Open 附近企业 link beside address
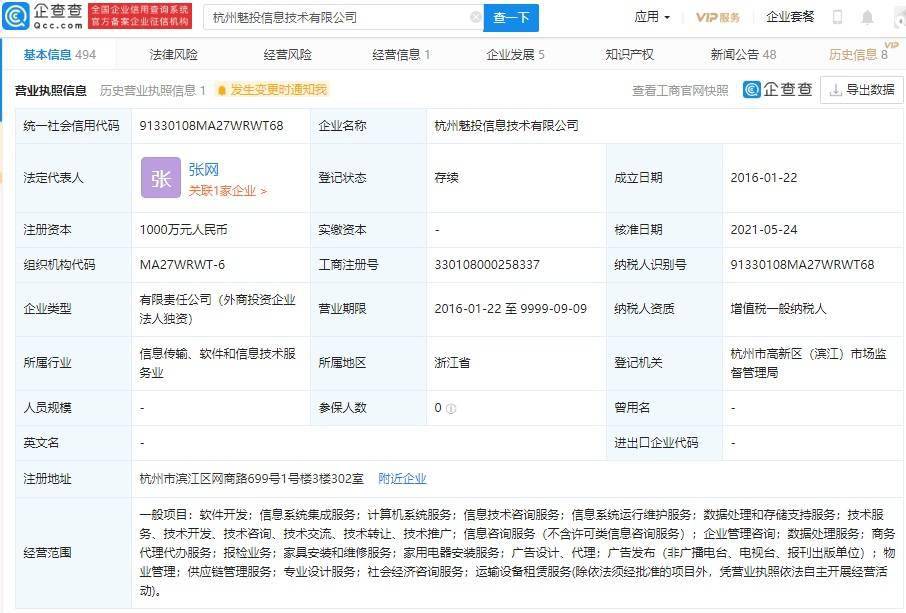The width and height of the screenshot is (906, 613). 402,479
